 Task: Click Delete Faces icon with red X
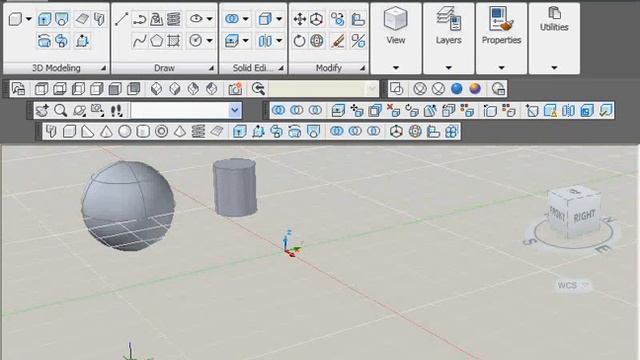pyautogui.click(x=393, y=110)
